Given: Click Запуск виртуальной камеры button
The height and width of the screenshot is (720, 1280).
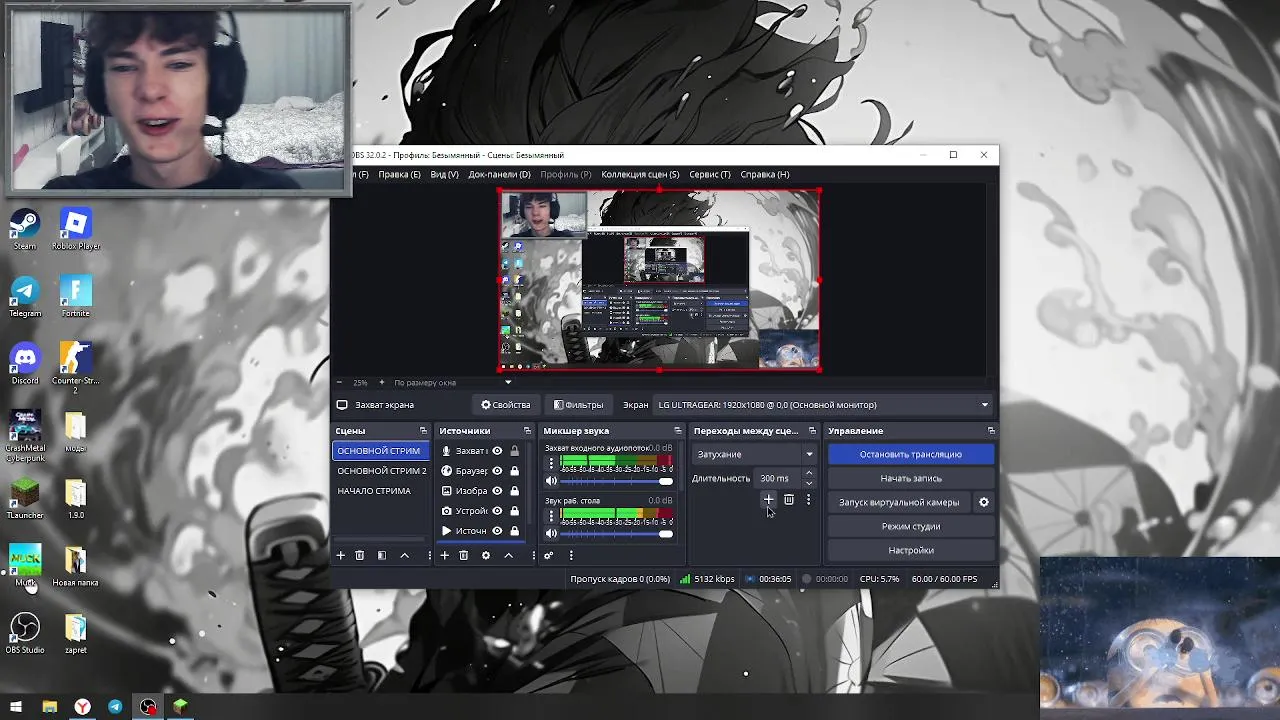Looking at the screenshot, I should (x=899, y=502).
